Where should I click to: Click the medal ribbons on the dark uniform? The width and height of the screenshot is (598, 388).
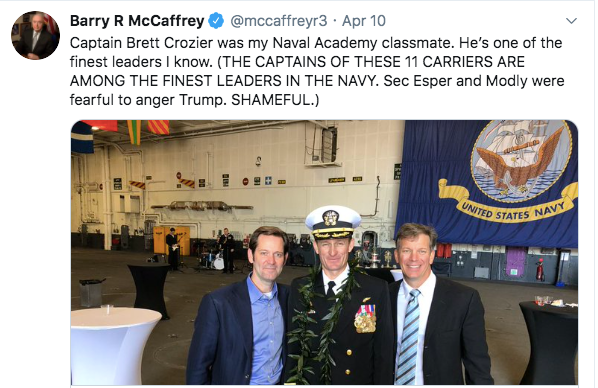[x=365, y=318]
